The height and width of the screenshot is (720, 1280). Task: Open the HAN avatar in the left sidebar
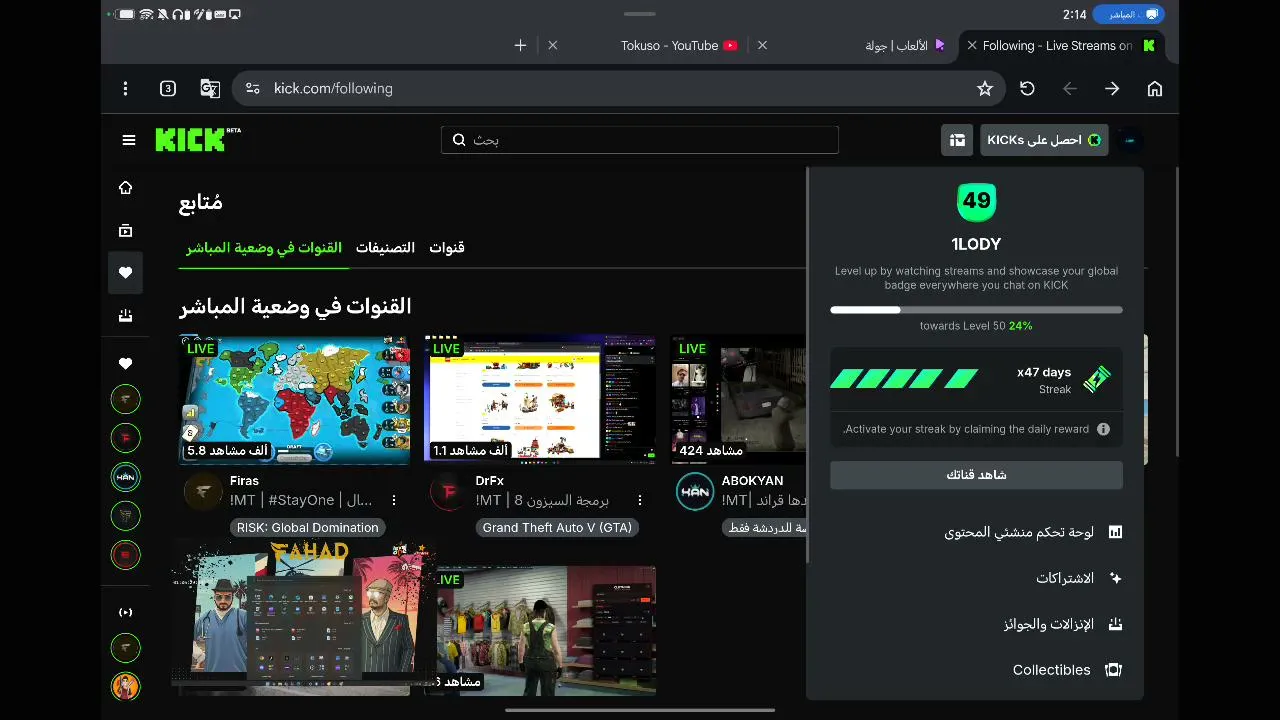click(125, 477)
